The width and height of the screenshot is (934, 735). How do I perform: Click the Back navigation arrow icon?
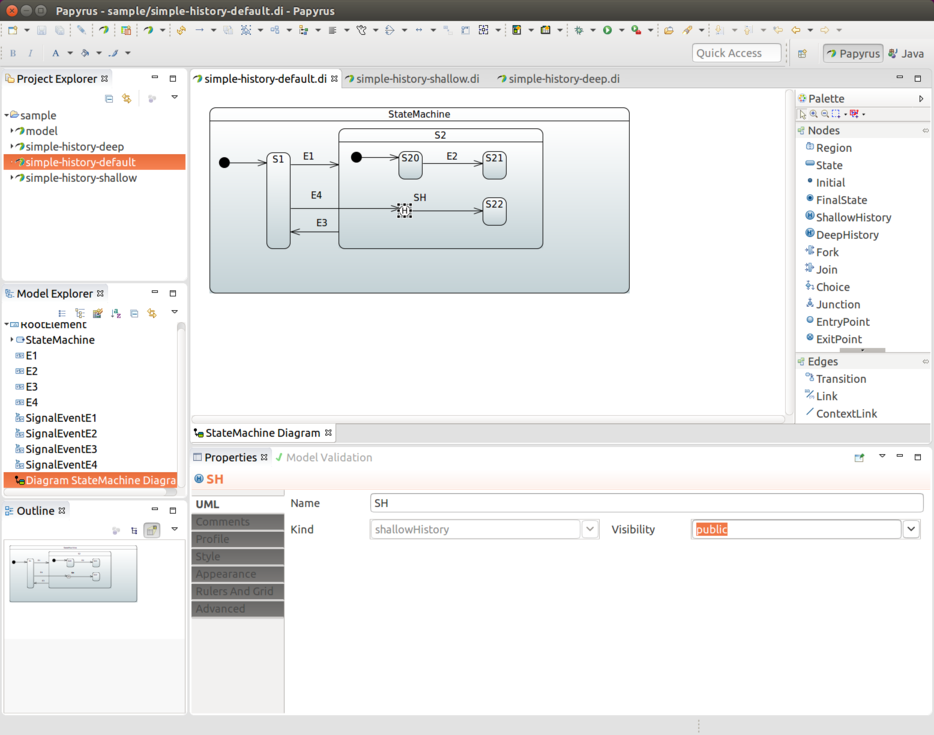[796, 30]
